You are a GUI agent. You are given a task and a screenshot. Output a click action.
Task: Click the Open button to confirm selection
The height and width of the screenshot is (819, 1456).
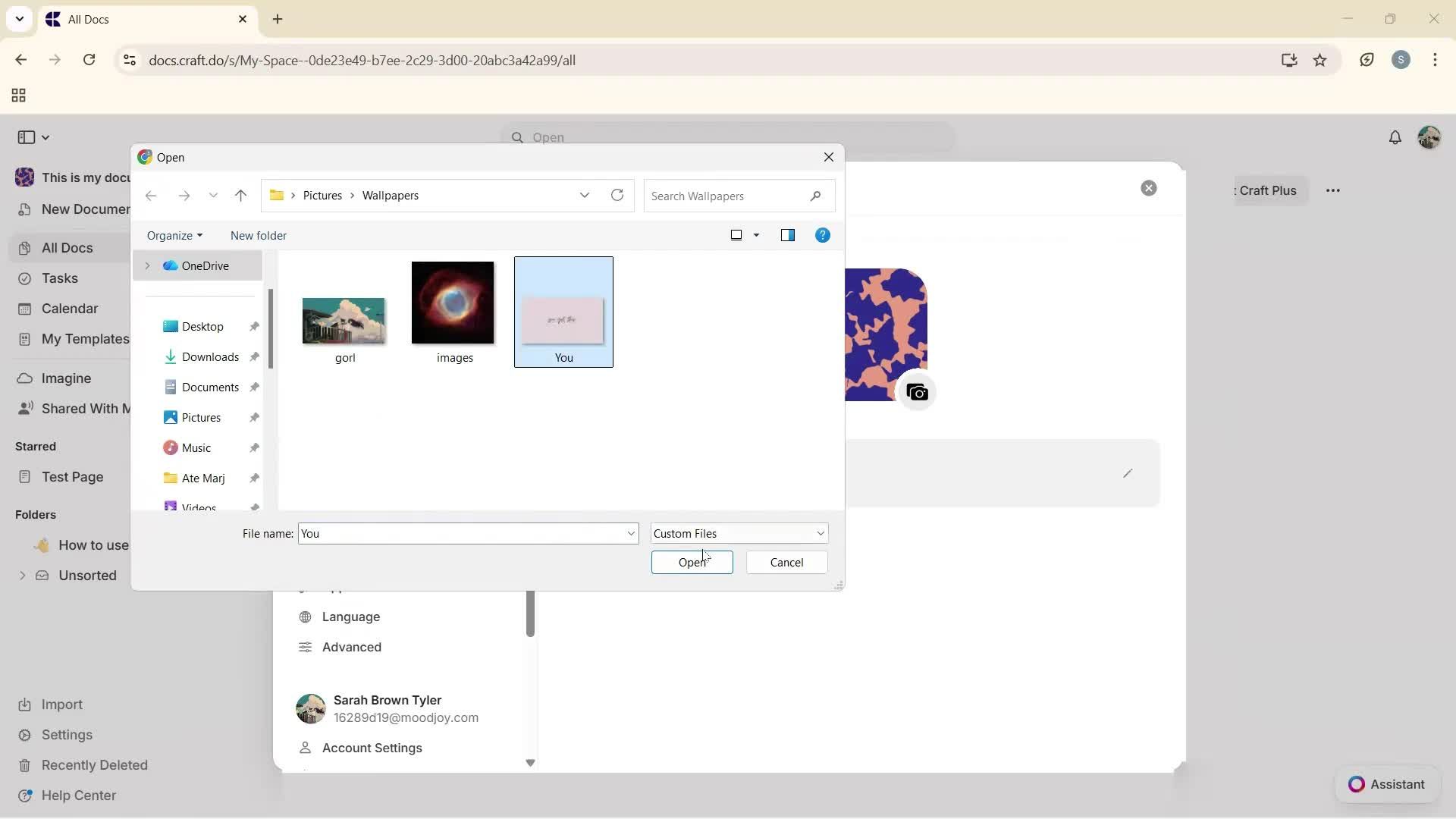[691, 562]
